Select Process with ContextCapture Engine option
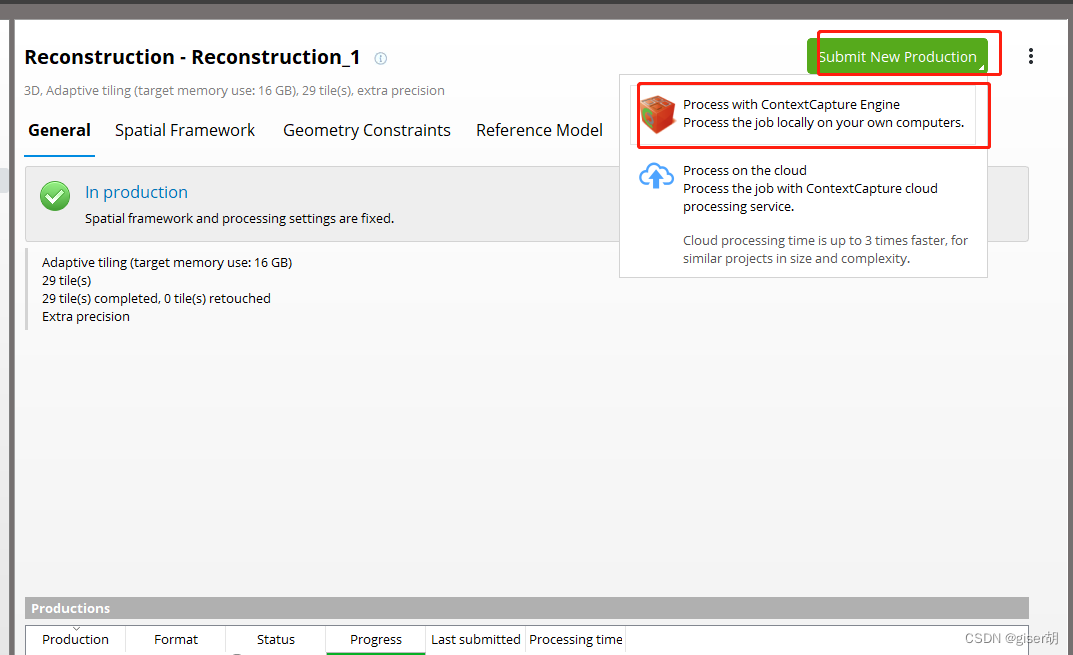Viewport: 1073px width, 655px height. (x=806, y=114)
